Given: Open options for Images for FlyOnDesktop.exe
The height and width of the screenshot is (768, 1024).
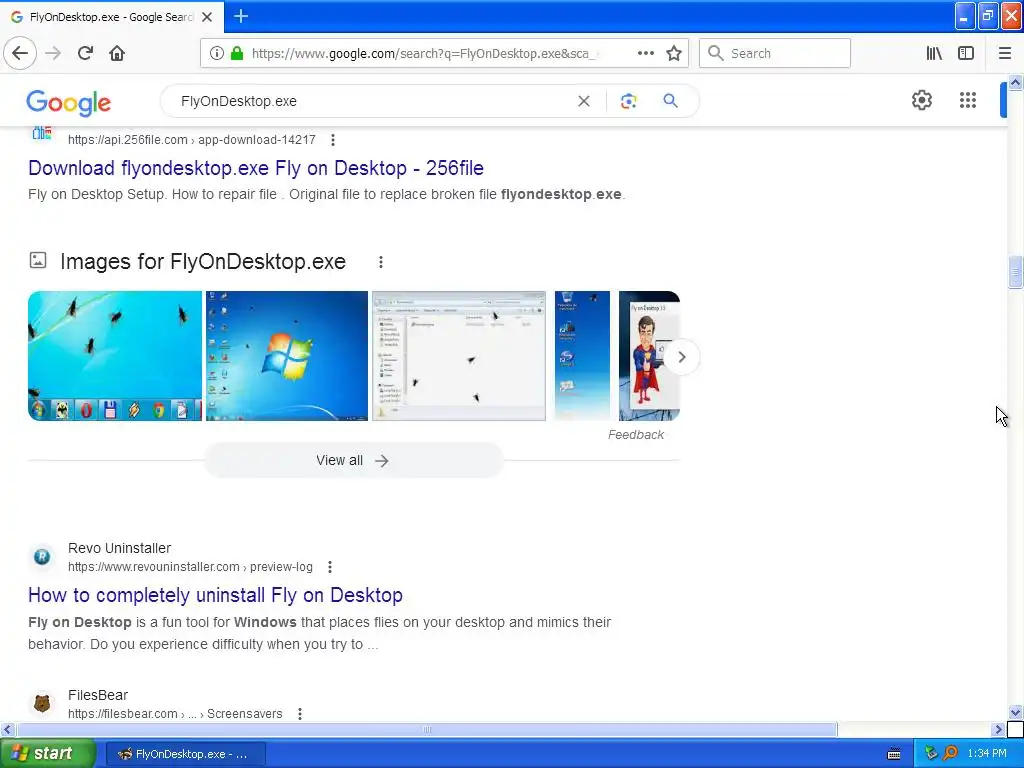Looking at the screenshot, I should tap(381, 262).
